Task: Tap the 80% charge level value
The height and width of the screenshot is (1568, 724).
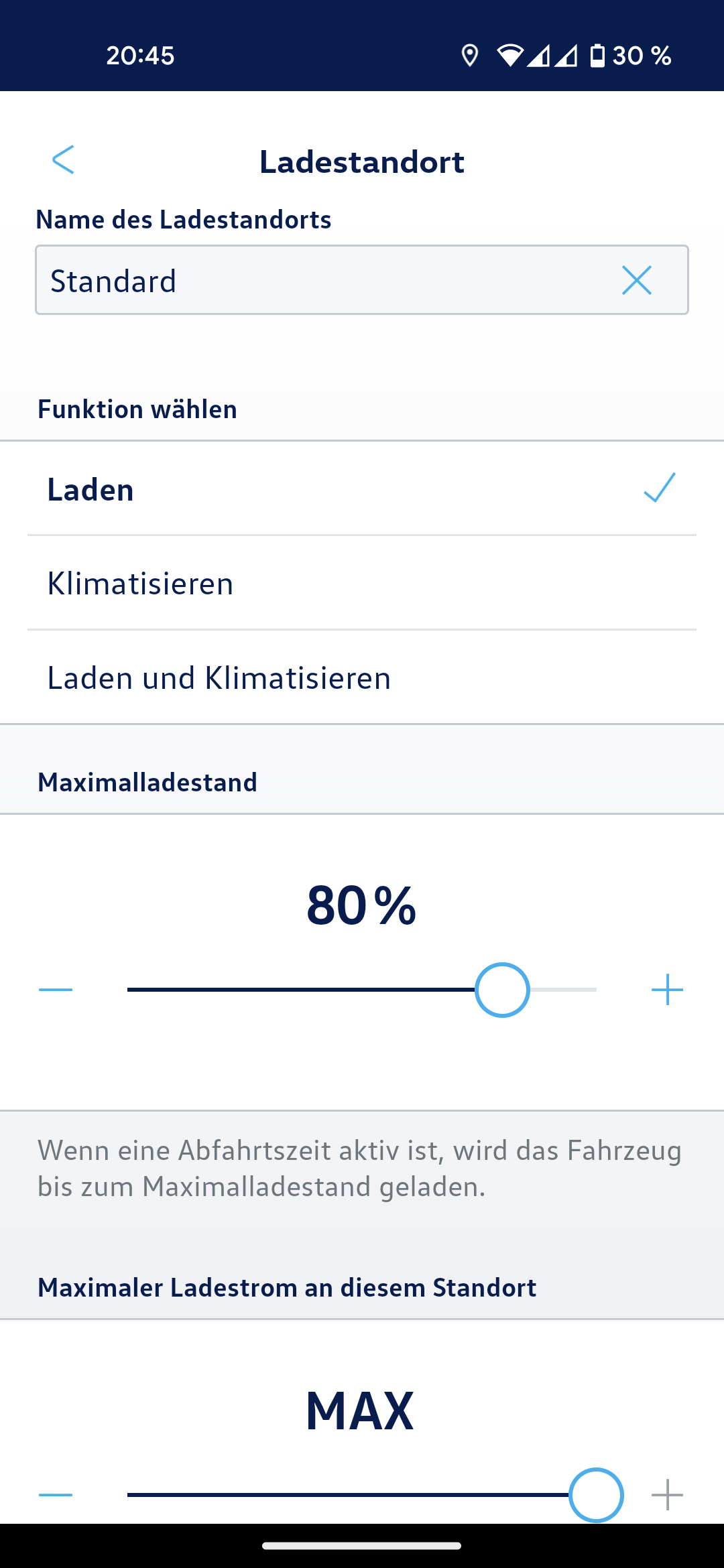Action: pyautogui.click(x=361, y=905)
